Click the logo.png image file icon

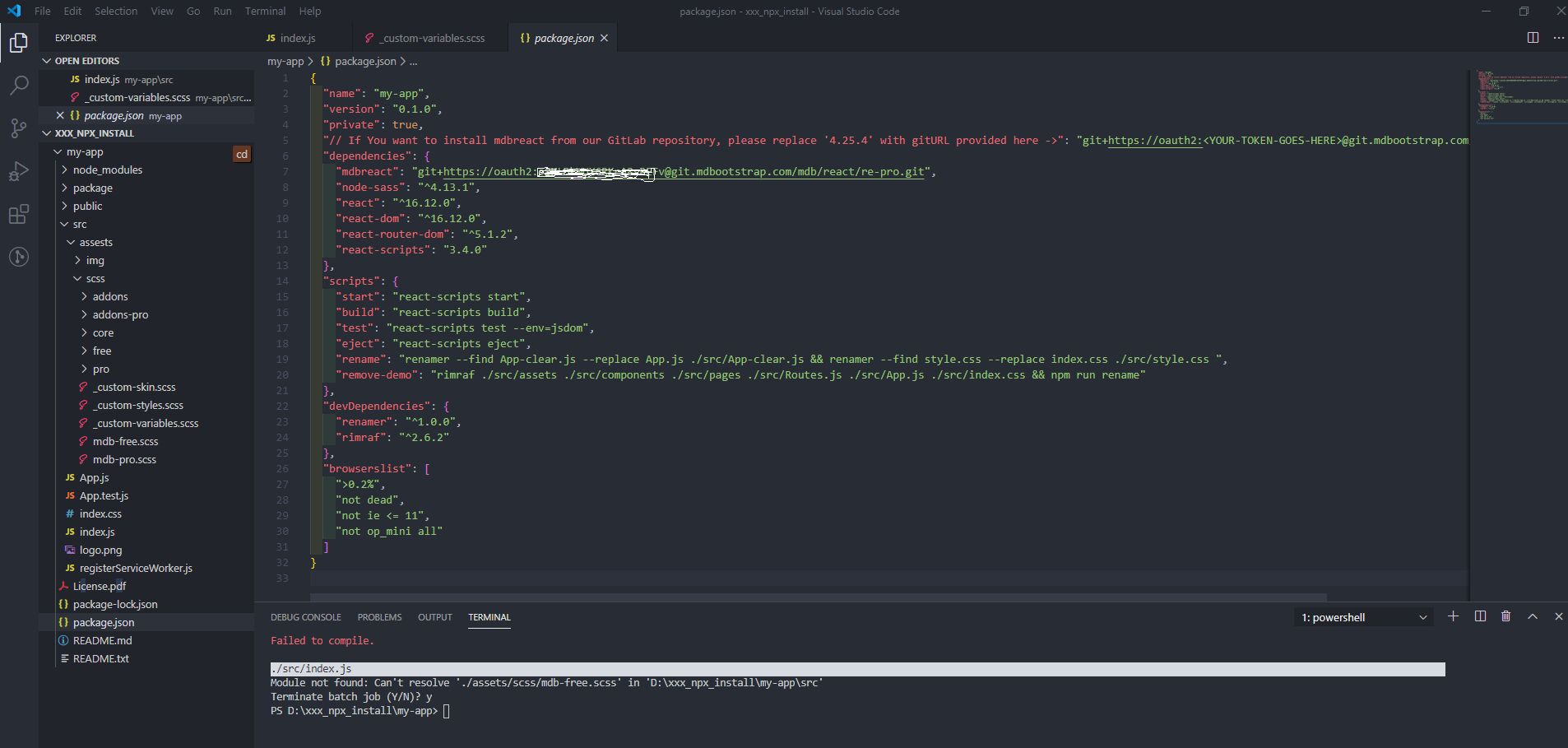click(70, 550)
